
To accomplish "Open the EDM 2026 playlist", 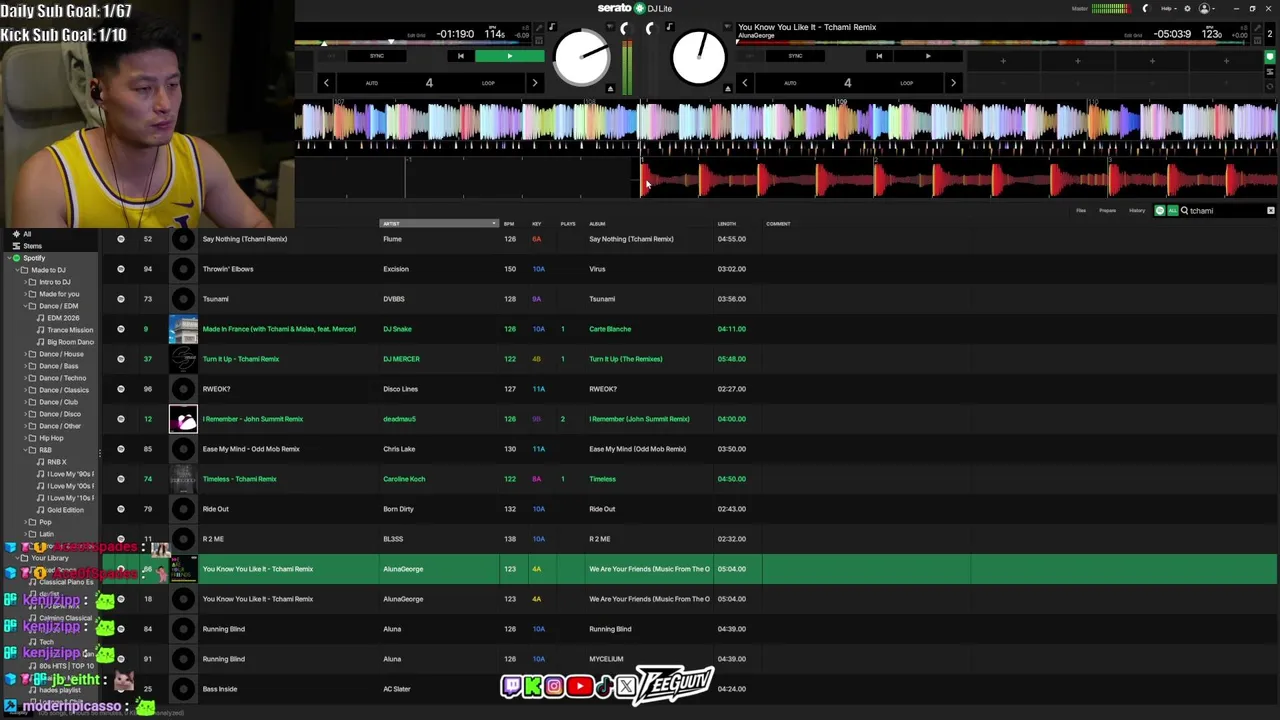I will coord(62,318).
